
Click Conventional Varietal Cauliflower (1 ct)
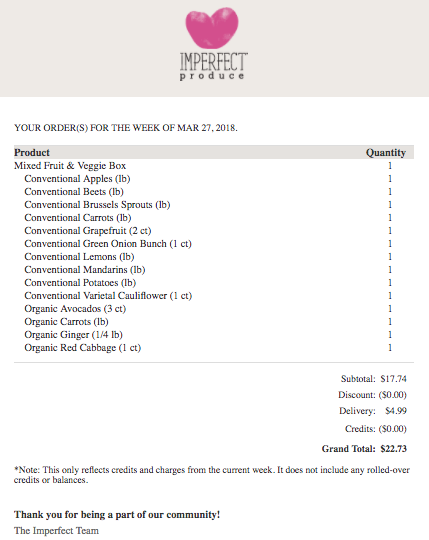108,296
